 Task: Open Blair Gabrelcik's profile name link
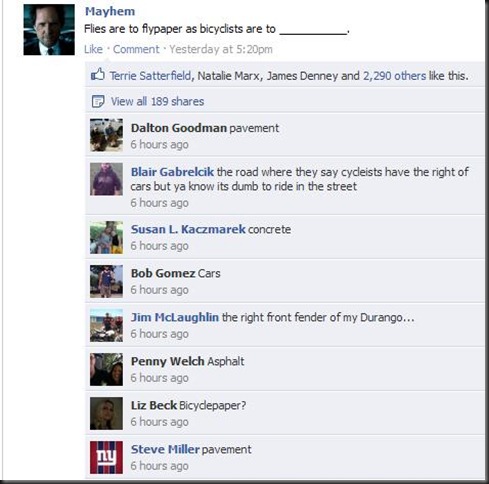(x=172, y=172)
